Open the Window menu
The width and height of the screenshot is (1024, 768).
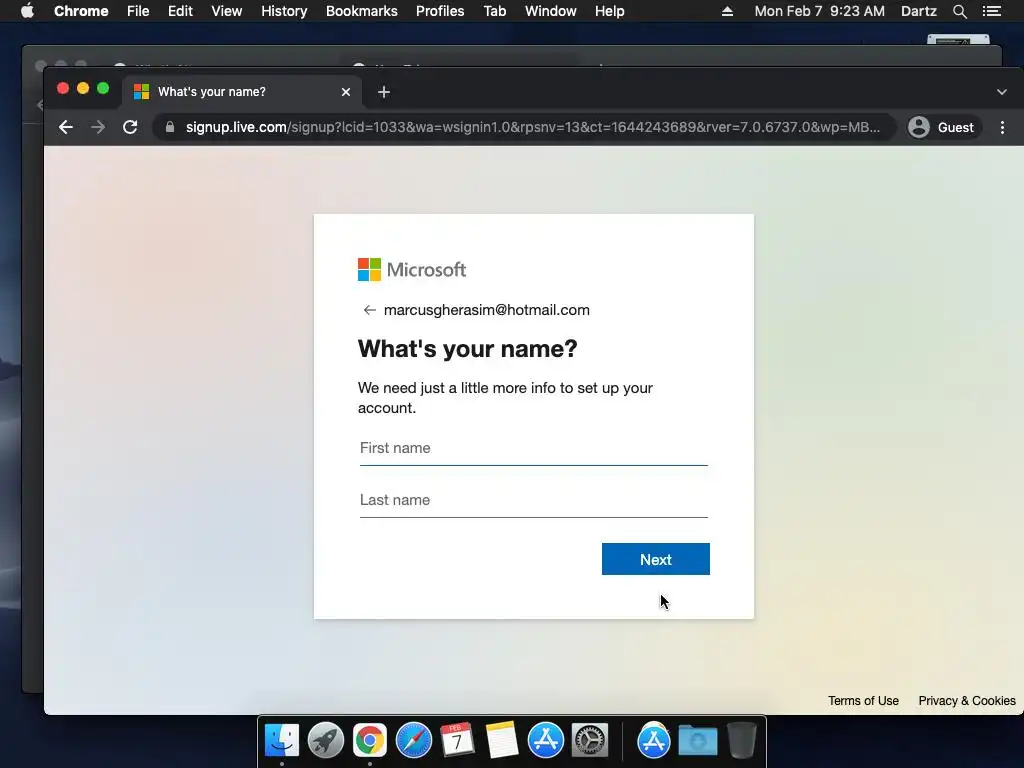[551, 11]
